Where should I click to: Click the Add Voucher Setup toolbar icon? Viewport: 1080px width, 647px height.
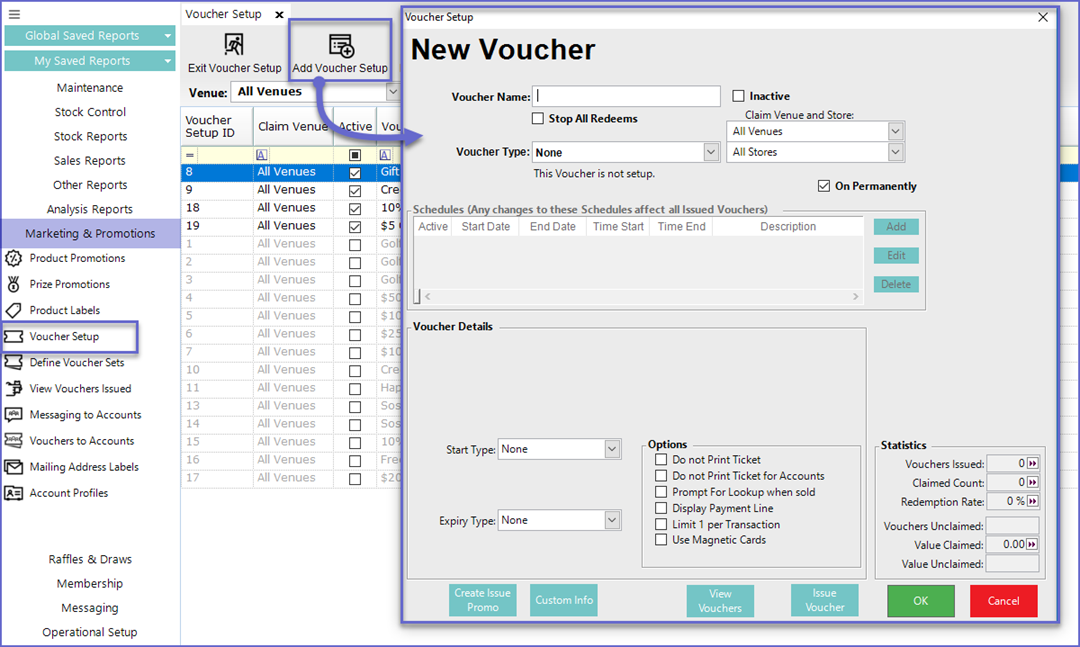coord(340,46)
